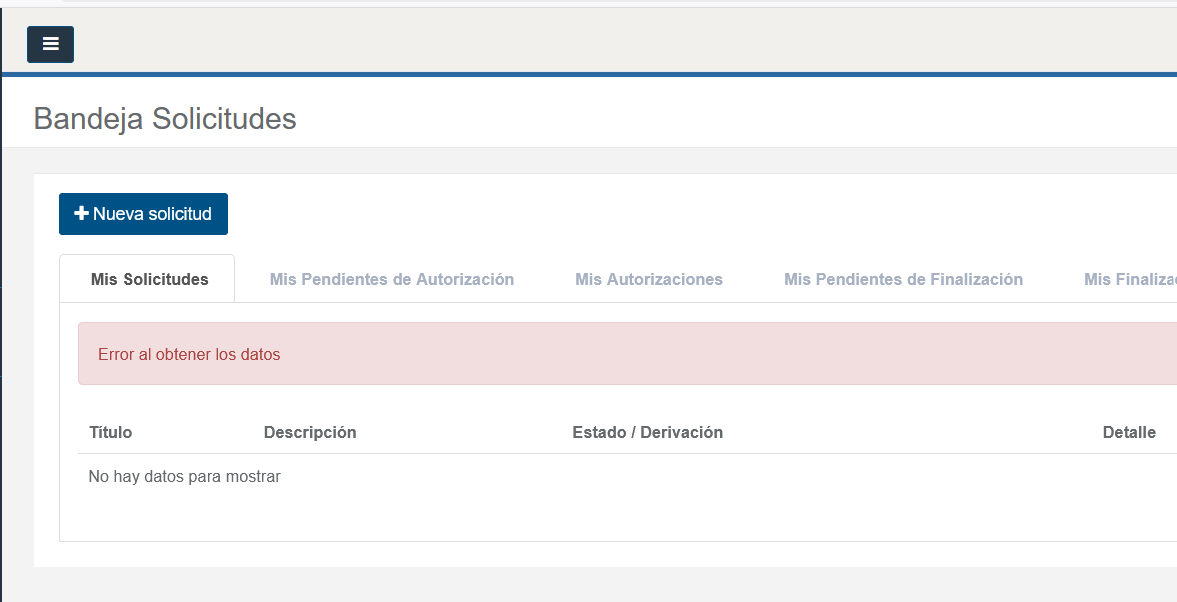
Task: Show the partially visible Mis Finaliza tab
Action: 1129,279
